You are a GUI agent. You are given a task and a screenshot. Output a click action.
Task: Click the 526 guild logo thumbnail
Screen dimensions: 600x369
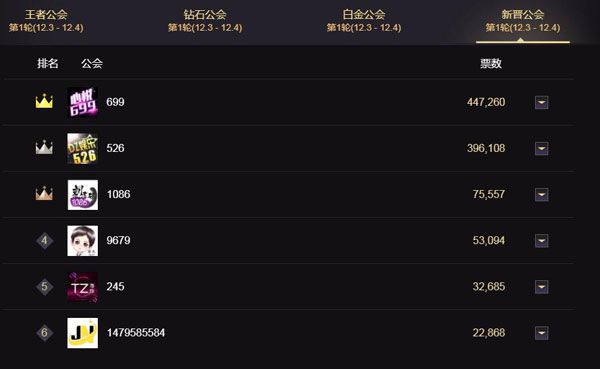83,149
